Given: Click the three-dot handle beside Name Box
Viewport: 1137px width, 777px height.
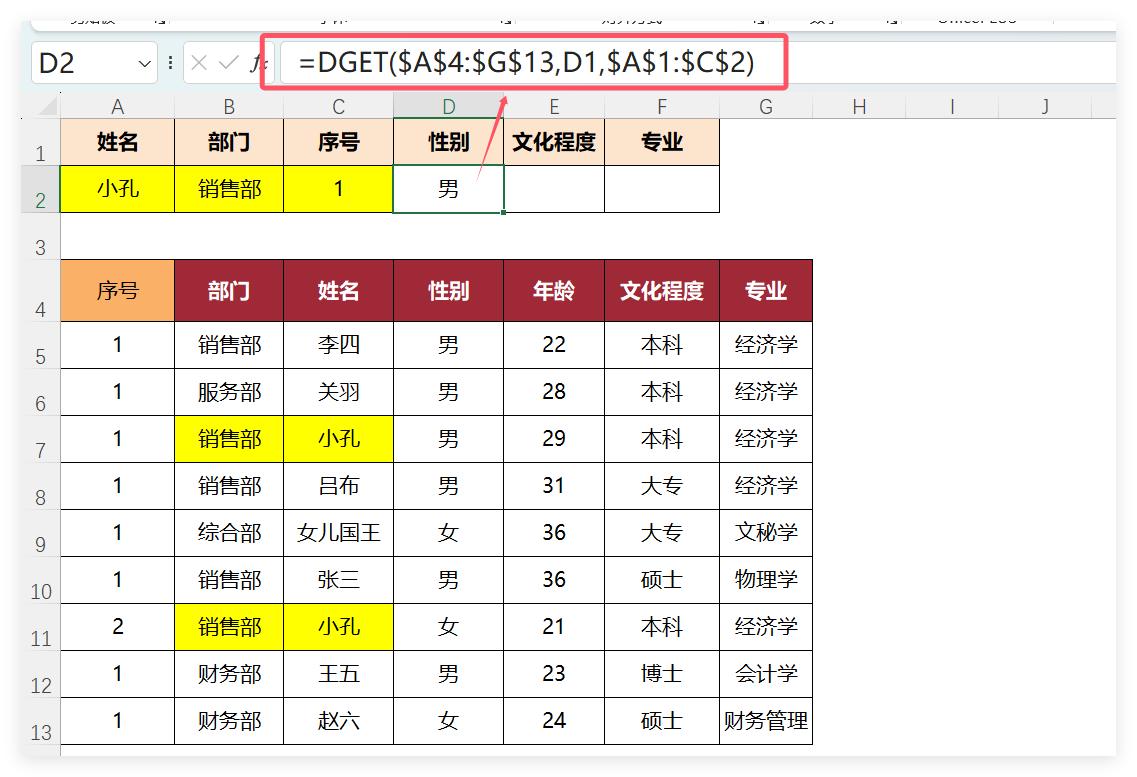Looking at the screenshot, I should pos(170,63).
